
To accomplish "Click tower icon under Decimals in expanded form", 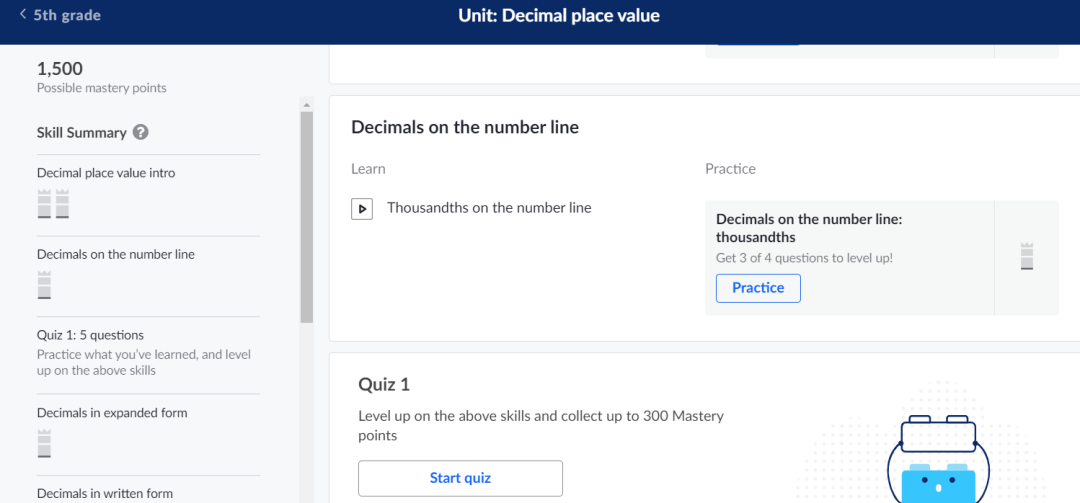I will click(x=44, y=443).
